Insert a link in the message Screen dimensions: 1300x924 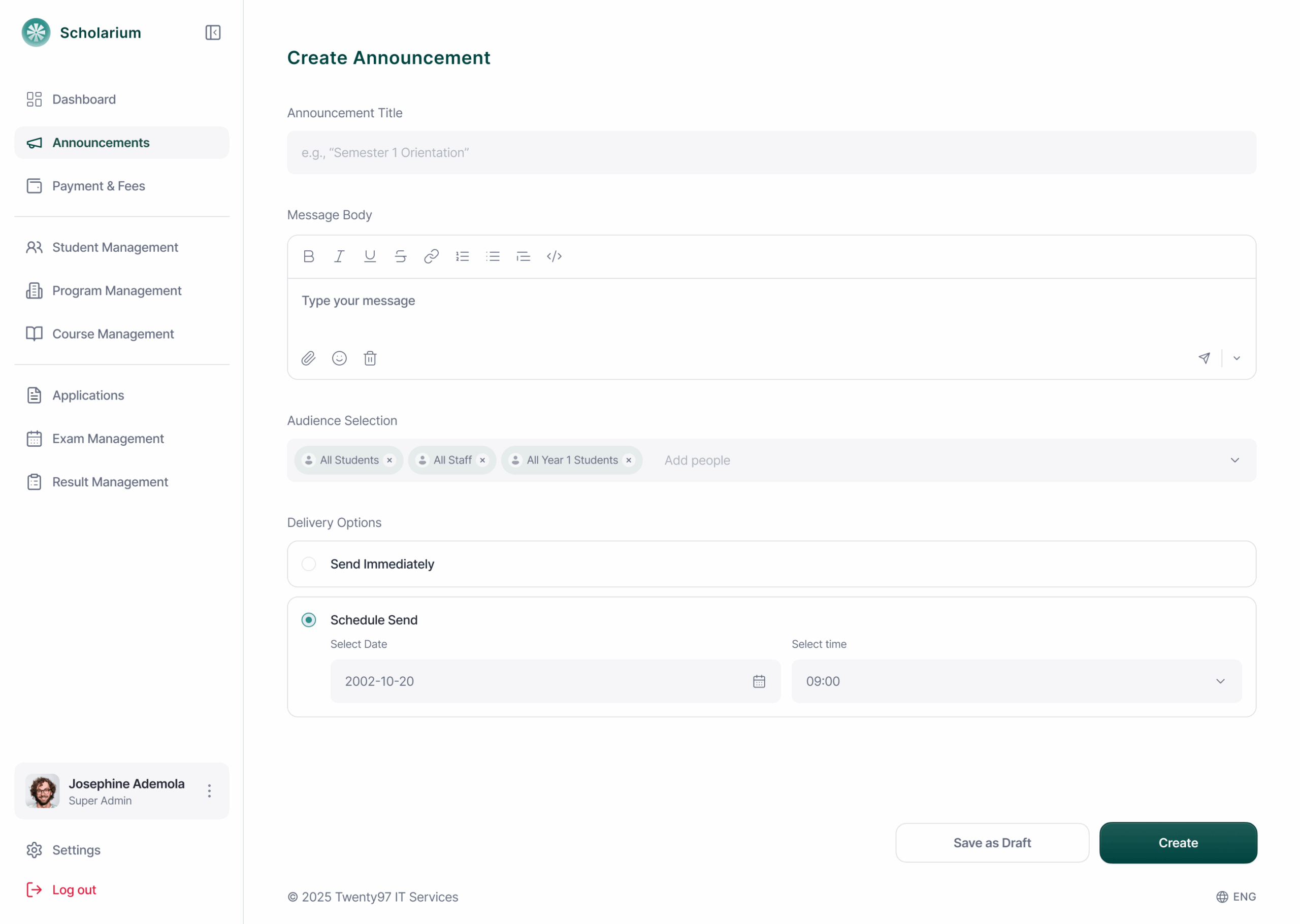pos(431,256)
